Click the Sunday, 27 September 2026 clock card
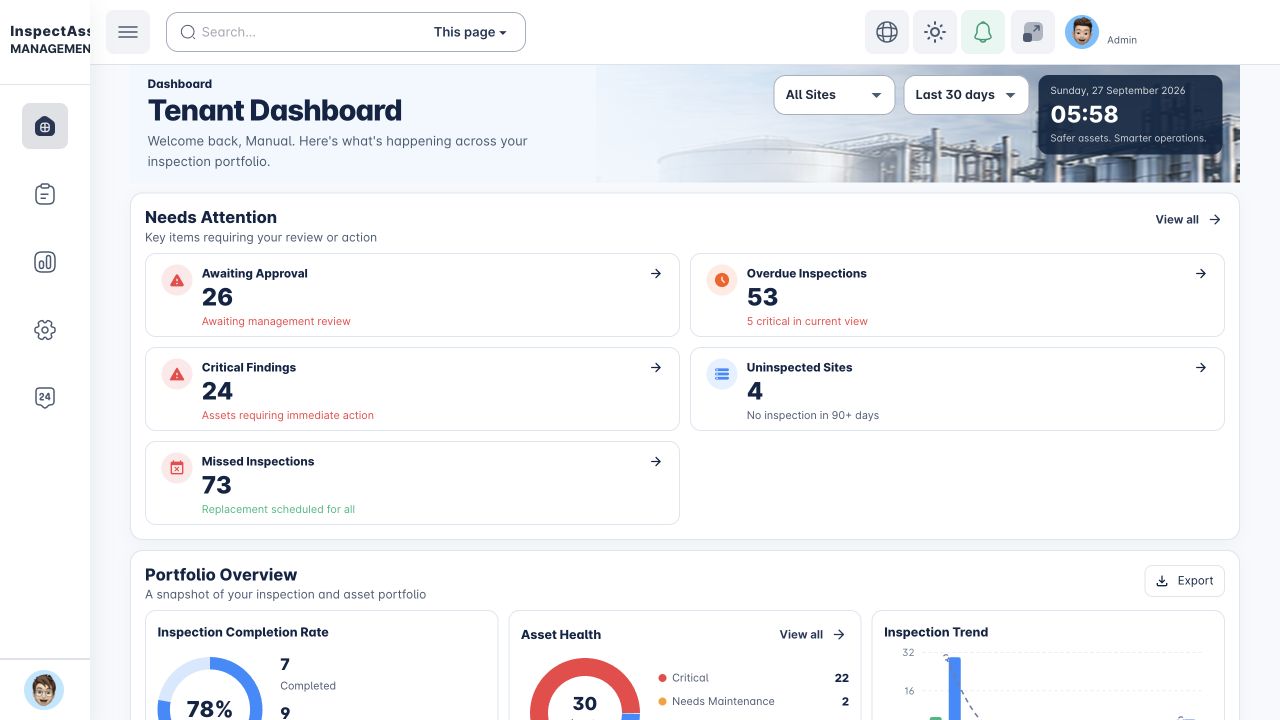 coord(1130,115)
